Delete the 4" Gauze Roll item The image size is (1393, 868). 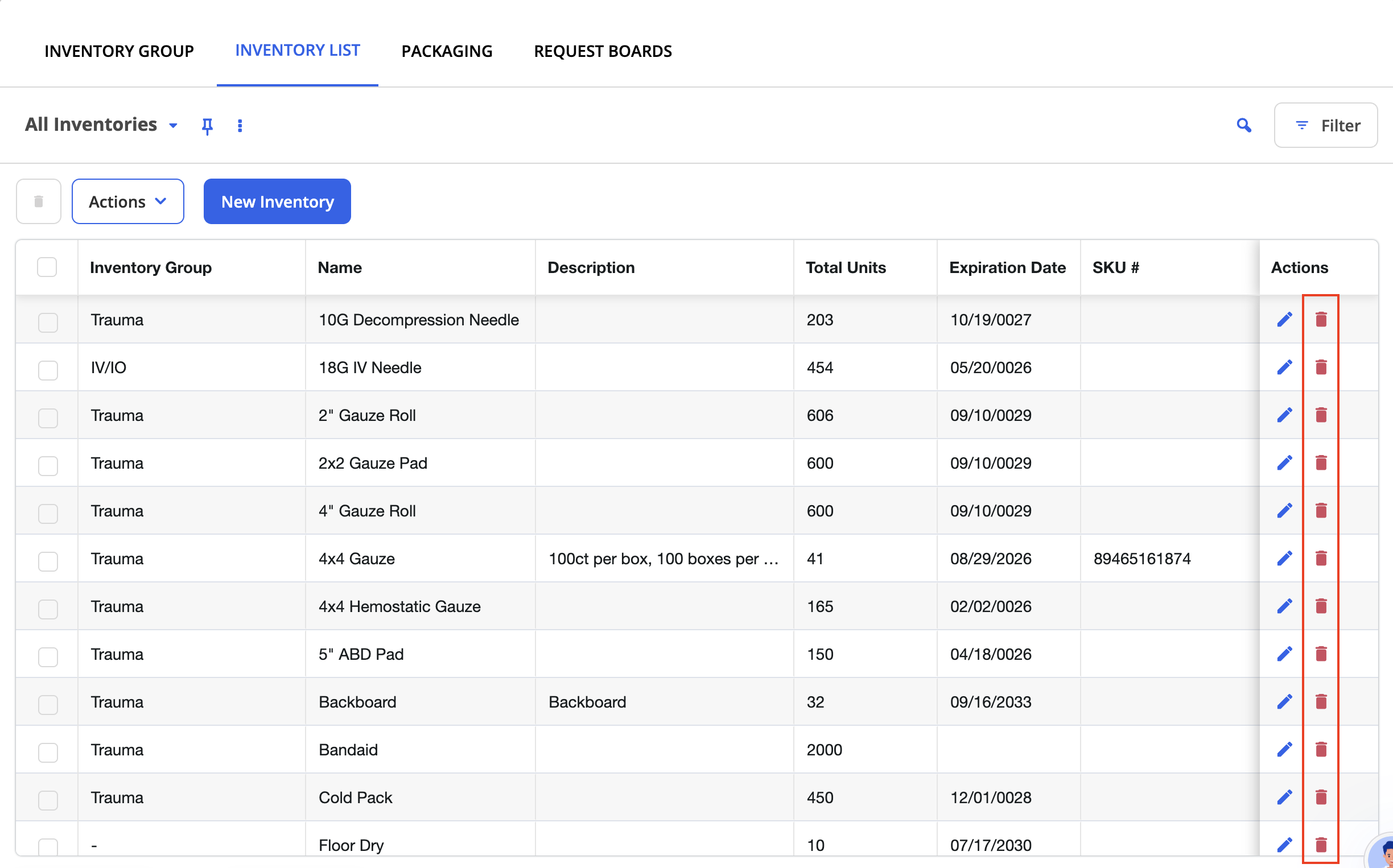[1321, 511]
